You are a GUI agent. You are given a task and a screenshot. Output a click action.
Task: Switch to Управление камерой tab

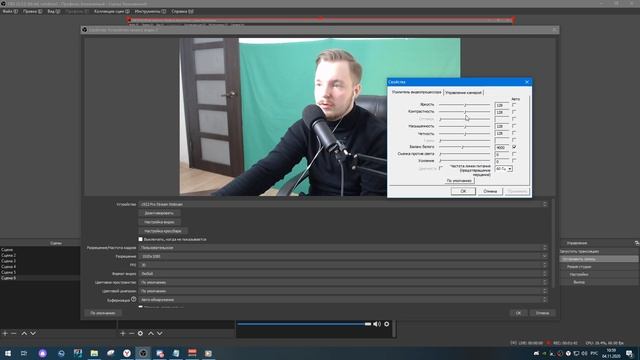click(463, 93)
